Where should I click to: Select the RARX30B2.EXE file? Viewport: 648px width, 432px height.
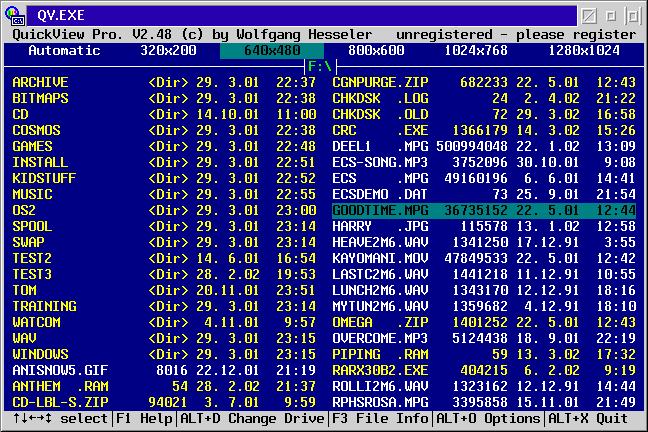(484, 370)
